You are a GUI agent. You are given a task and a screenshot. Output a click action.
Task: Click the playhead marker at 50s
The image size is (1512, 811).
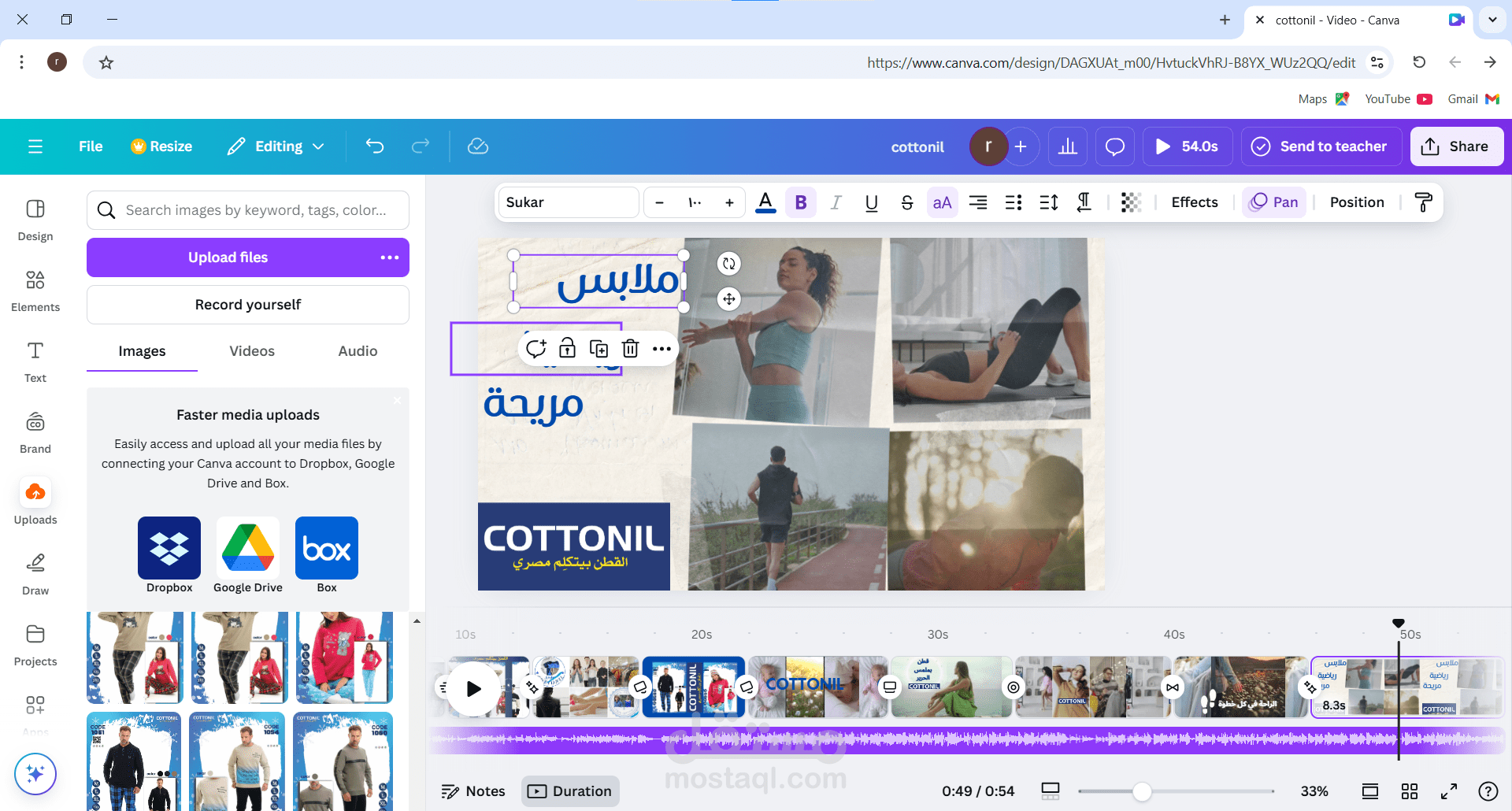pyautogui.click(x=1399, y=624)
